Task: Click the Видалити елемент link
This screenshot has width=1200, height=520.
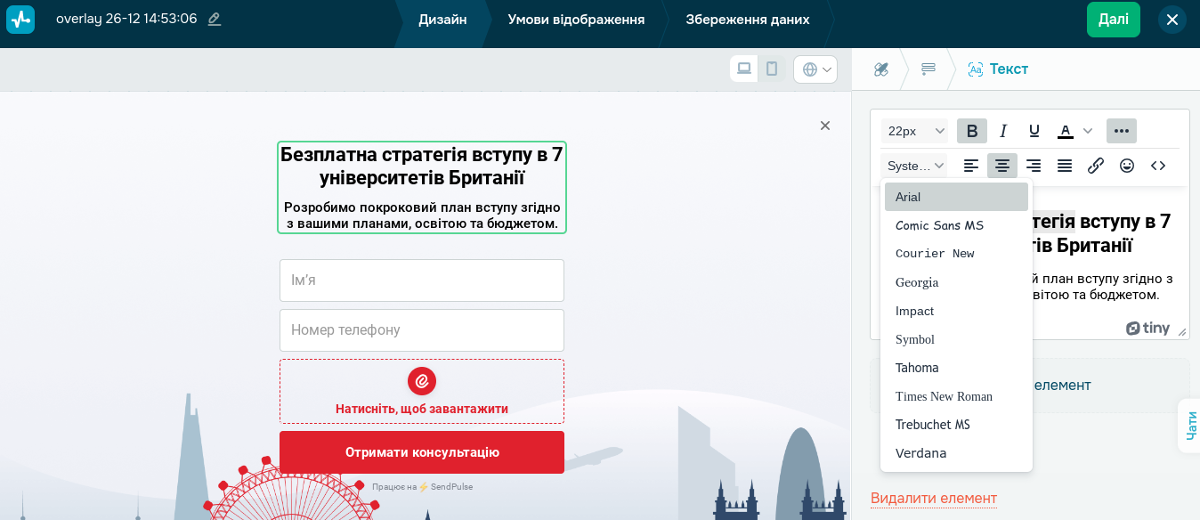Action: click(933, 498)
